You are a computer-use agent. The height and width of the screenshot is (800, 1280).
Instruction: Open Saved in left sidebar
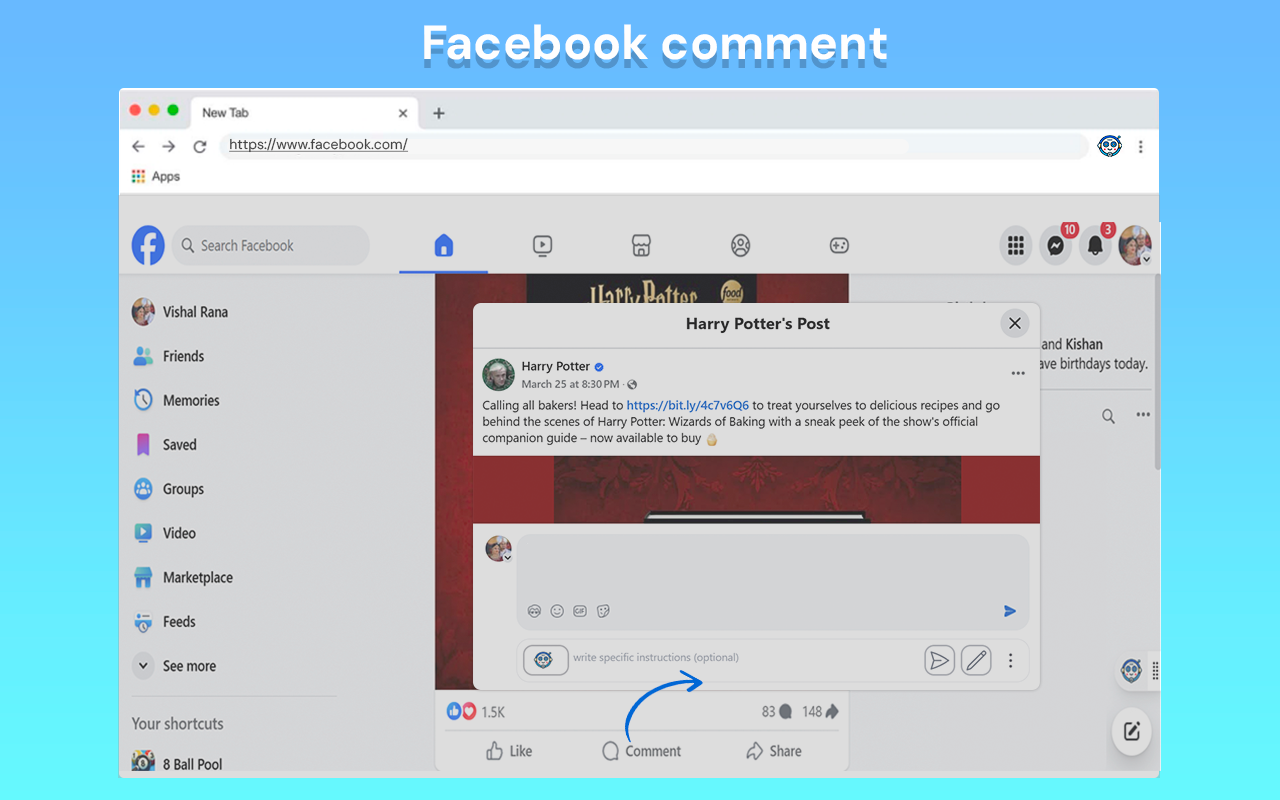click(x=165, y=445)
